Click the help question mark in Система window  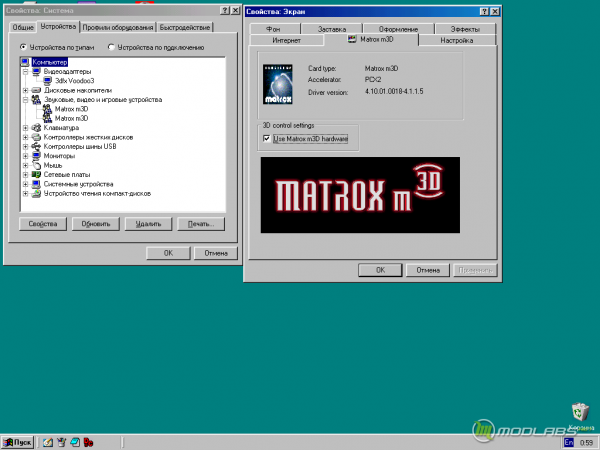[x=225, y=10]
